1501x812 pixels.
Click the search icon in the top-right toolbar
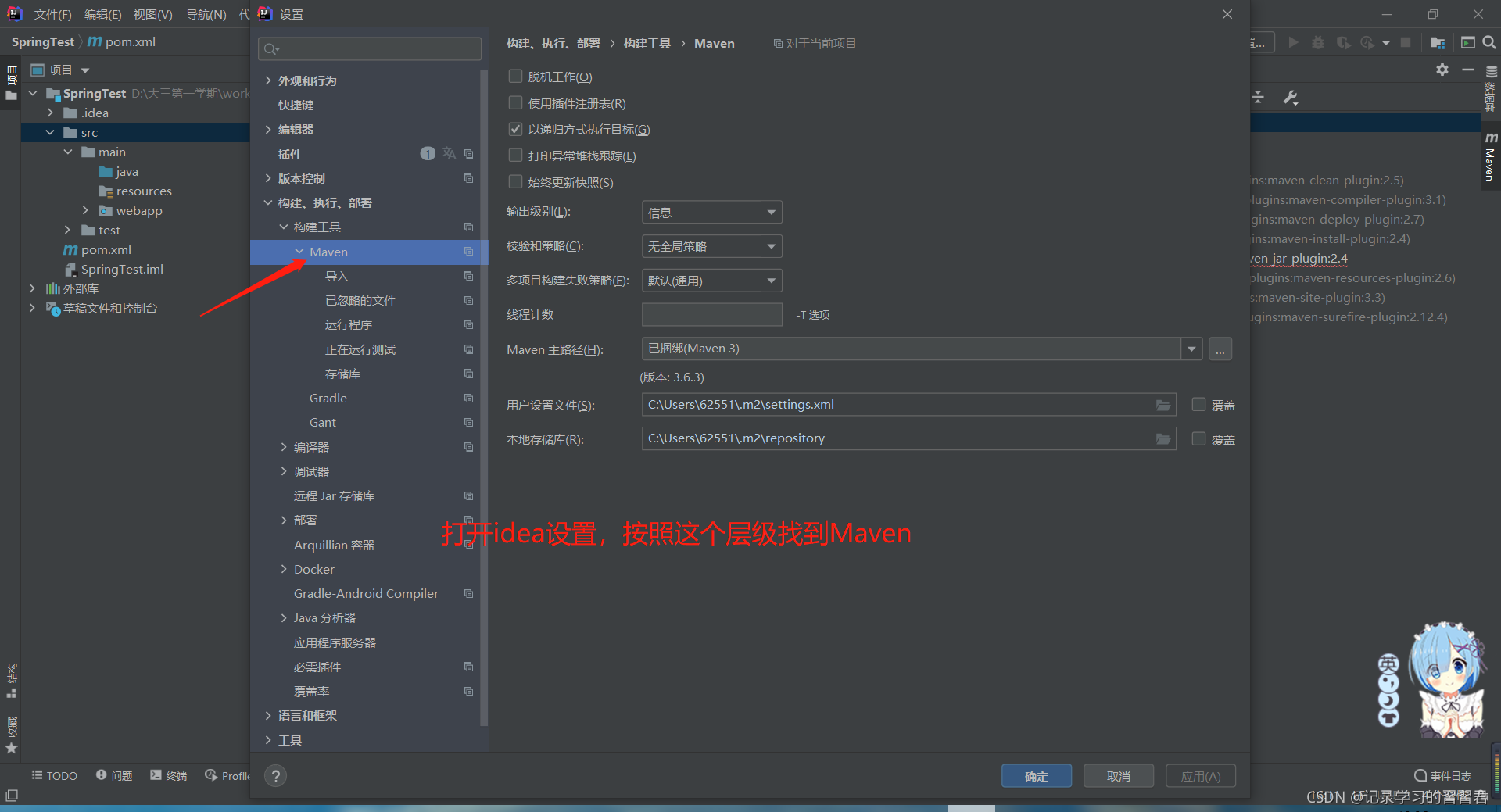pyautogui.click(x=1490, y=42)
